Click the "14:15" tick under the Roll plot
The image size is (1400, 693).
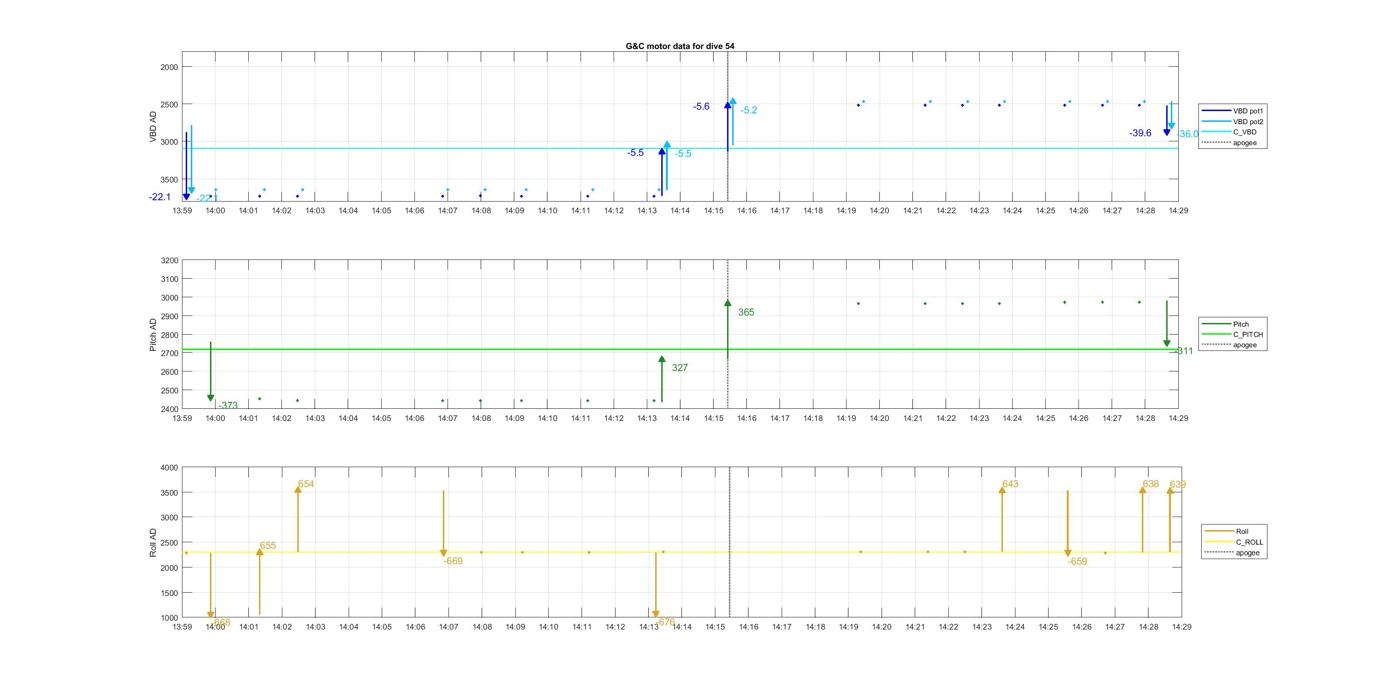click(x=715, y=627)
